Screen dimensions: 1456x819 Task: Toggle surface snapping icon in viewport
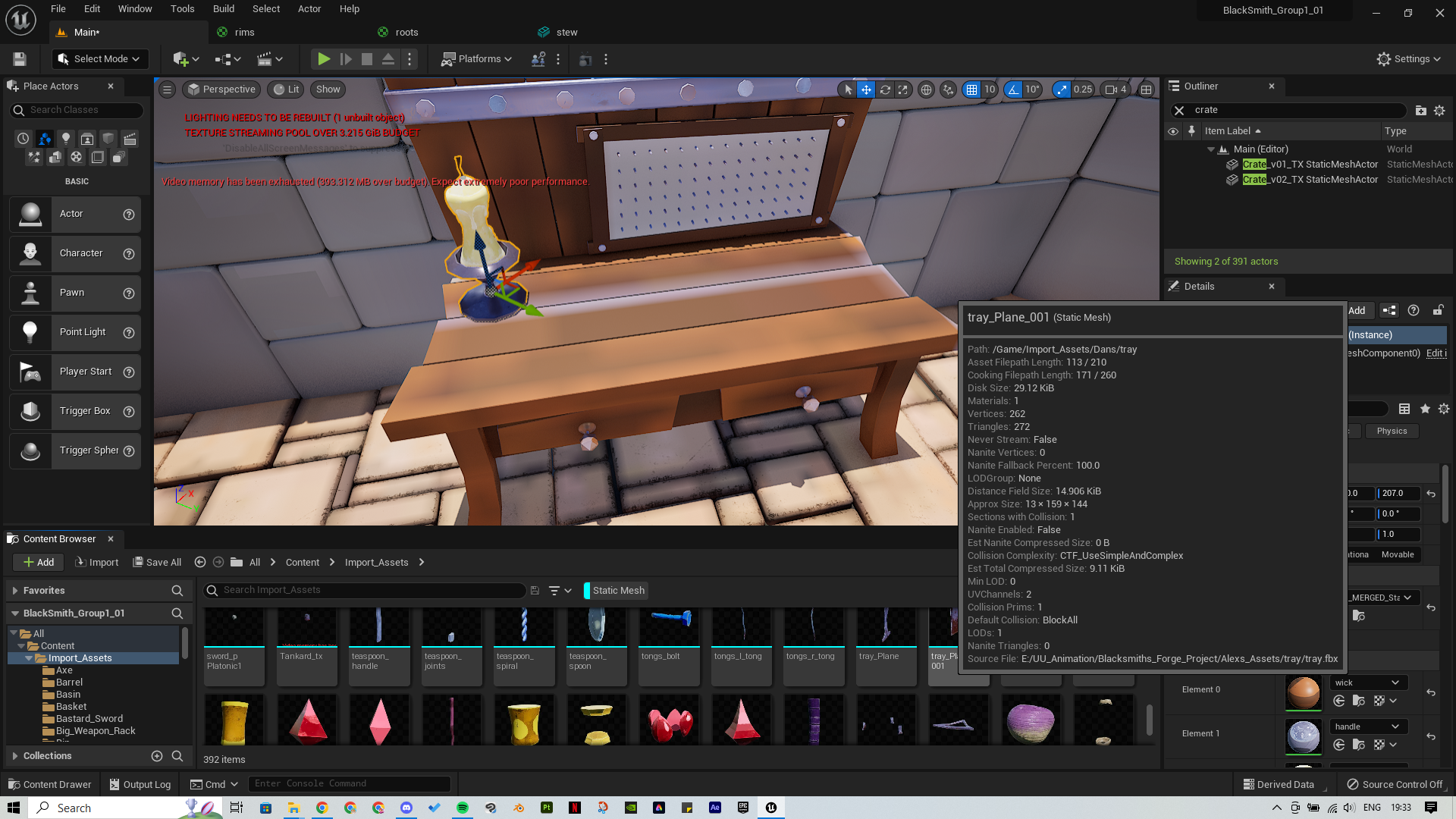(948, 89)
